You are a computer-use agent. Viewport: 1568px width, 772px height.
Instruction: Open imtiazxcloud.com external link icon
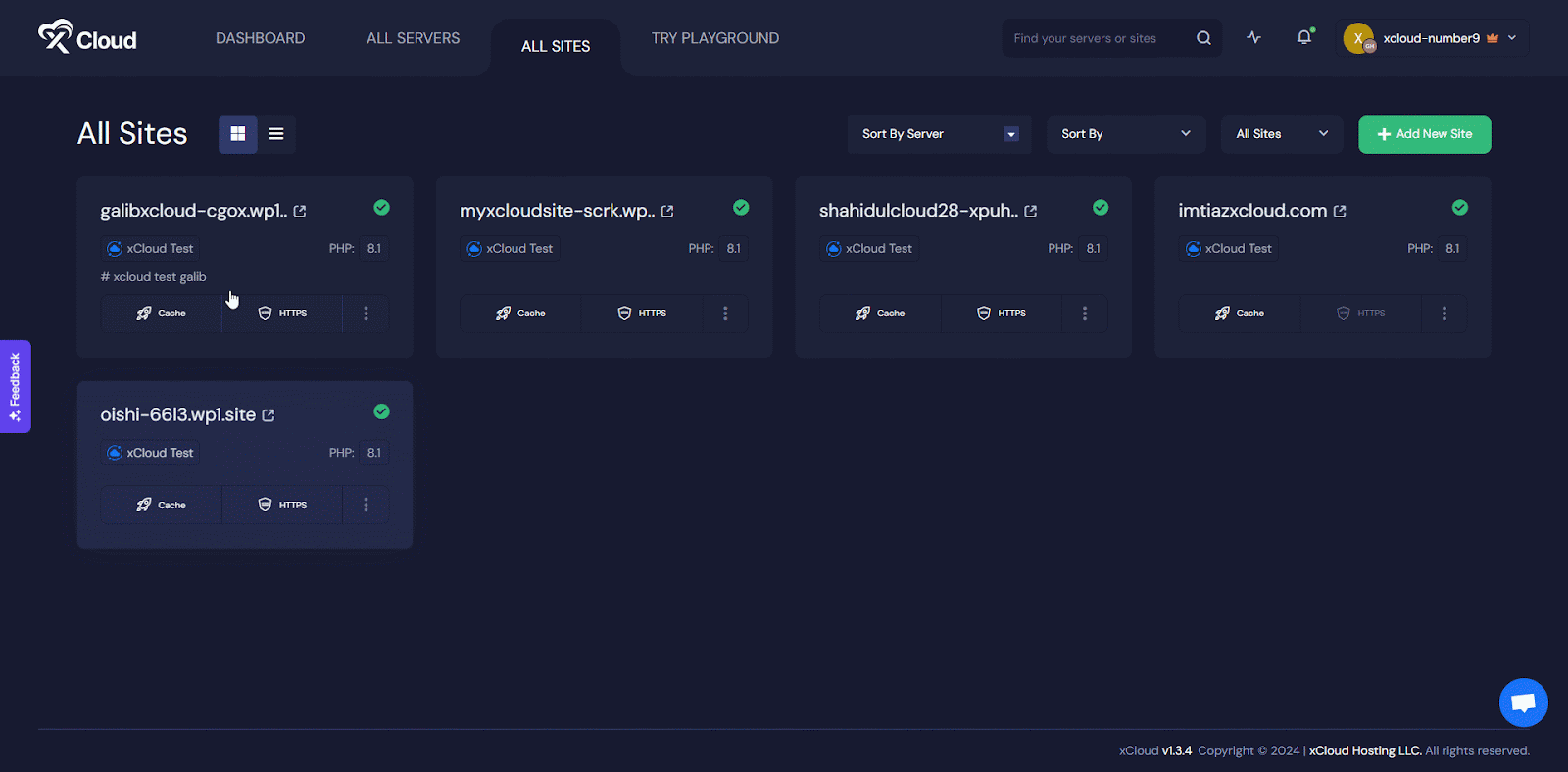pos(1340,212)
